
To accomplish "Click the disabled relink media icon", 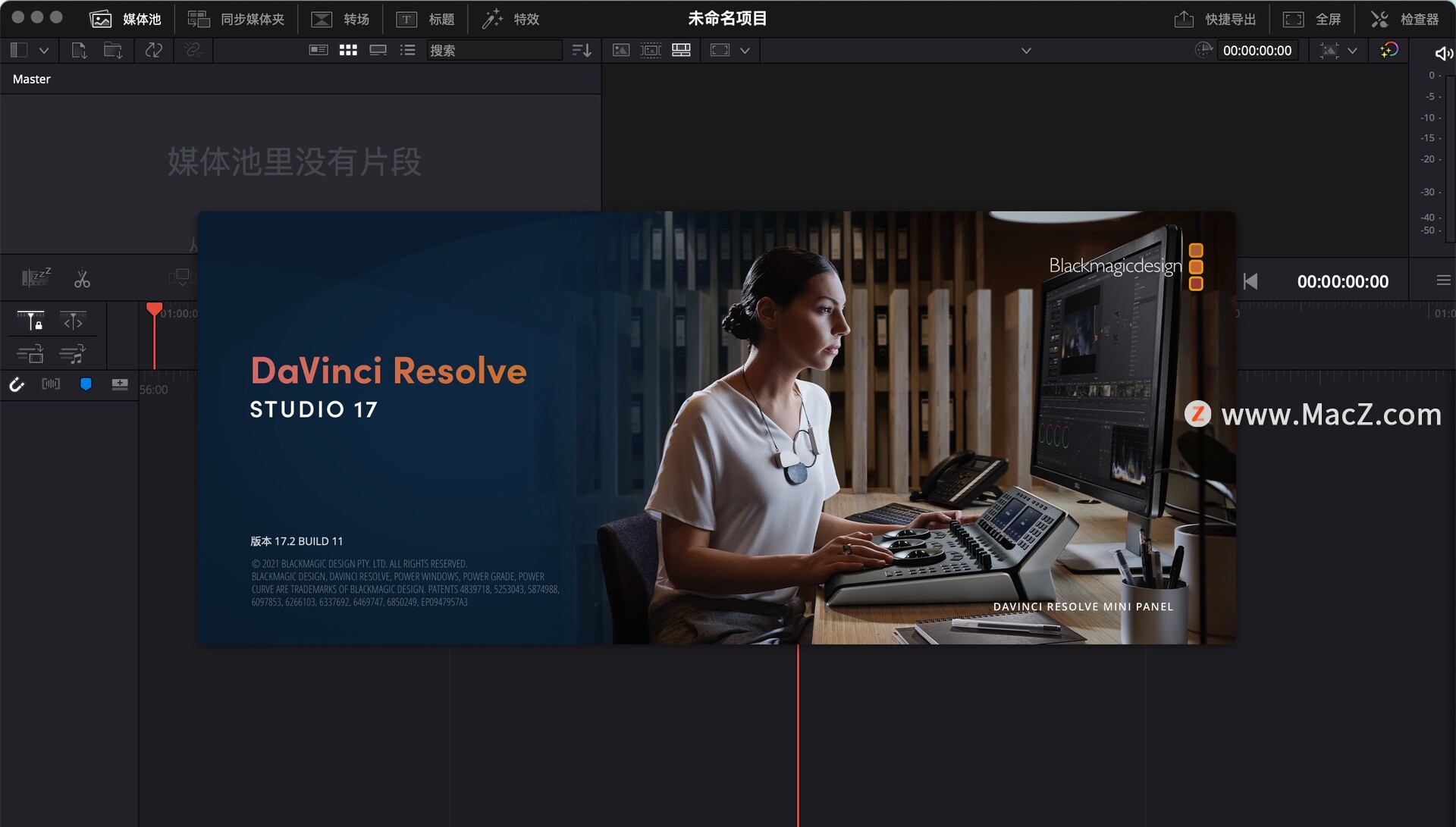I will coord(193,50).
